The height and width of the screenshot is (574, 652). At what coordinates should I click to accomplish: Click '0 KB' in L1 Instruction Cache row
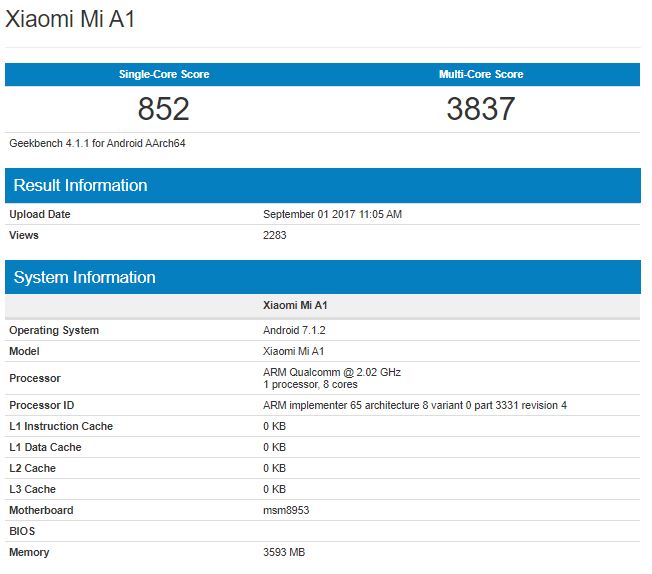(274, 426)
